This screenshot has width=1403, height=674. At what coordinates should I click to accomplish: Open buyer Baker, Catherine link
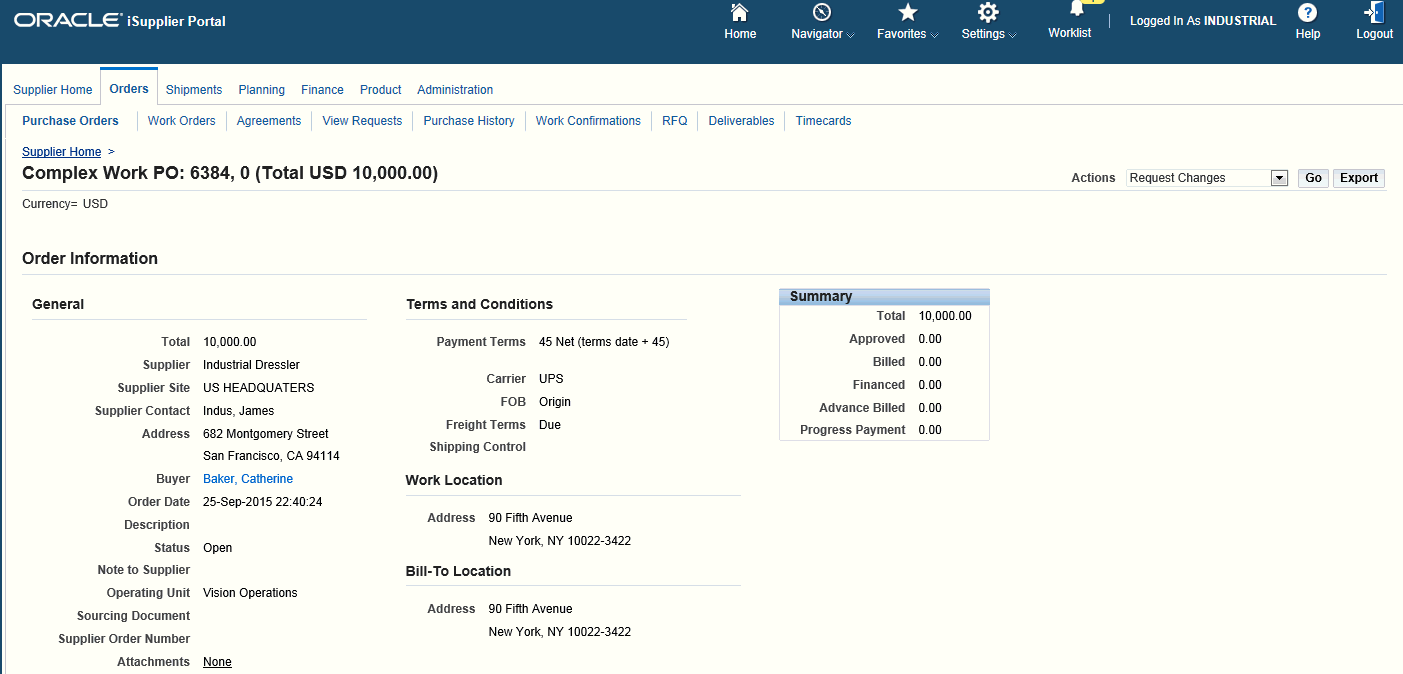coord(248,479)
